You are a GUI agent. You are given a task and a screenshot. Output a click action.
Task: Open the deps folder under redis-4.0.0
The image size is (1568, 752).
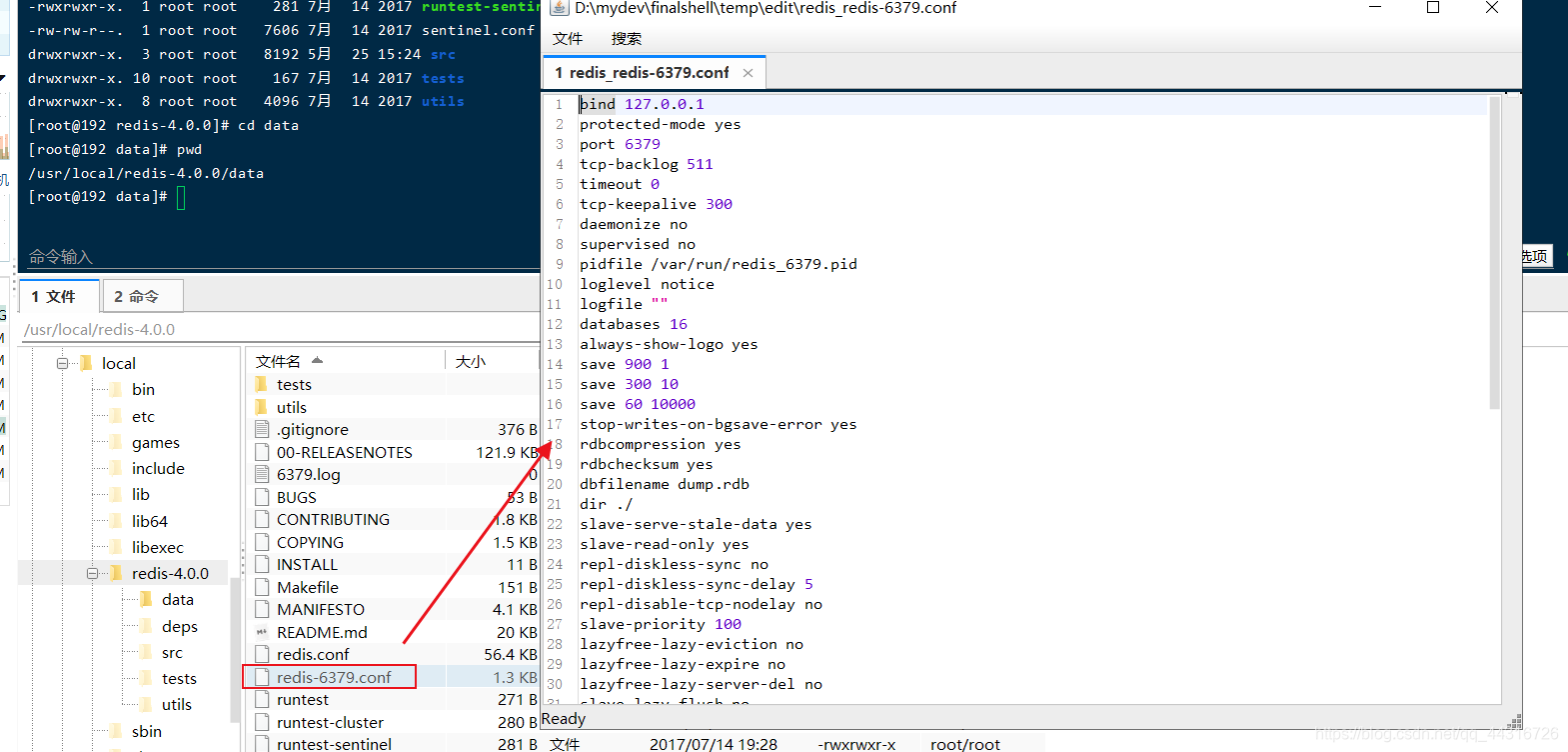click(180, 626)
